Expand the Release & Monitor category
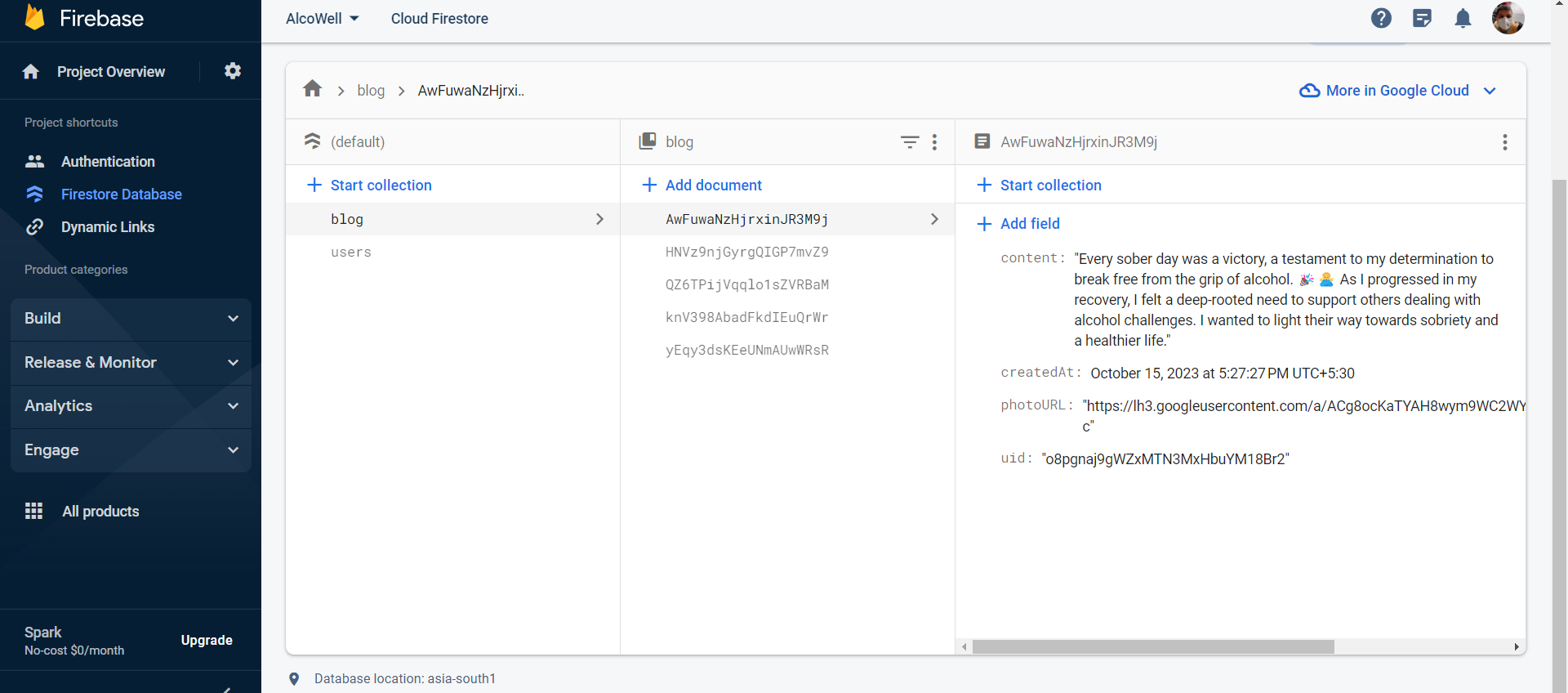This screenshot has height=693, width=1568. [131, 363]
